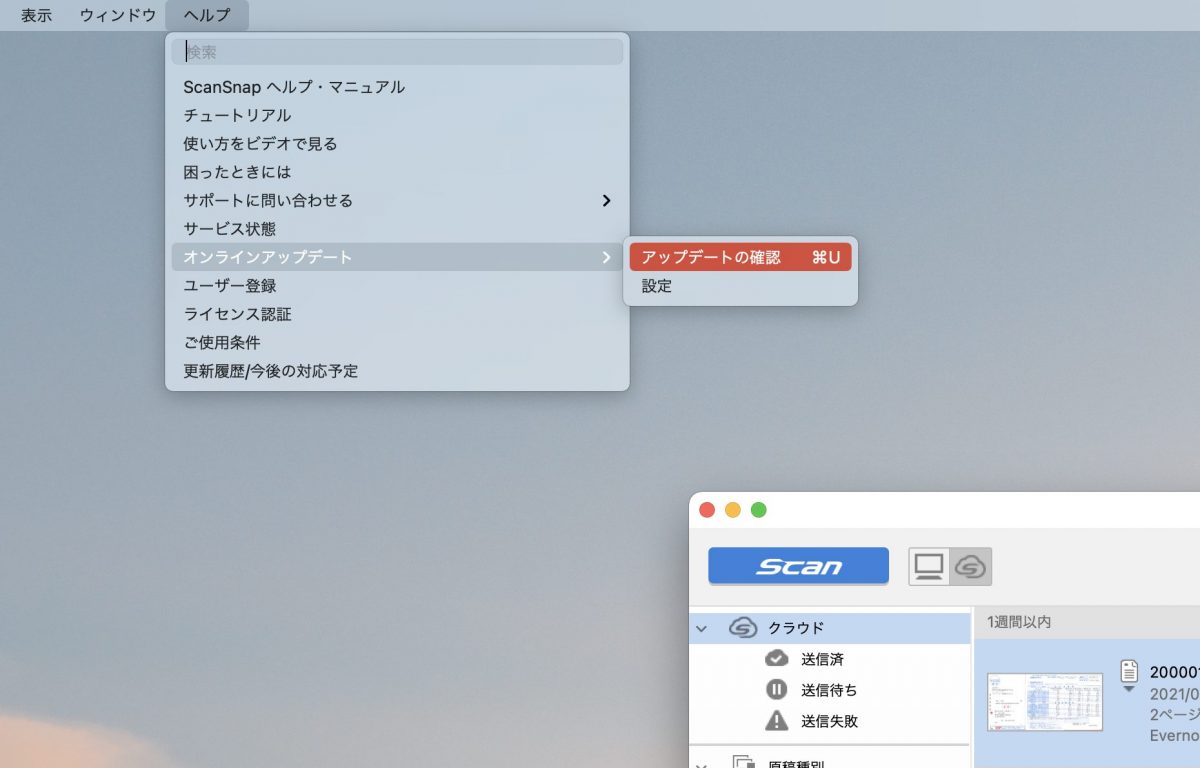The width and height of the screenshot is (1200, 768).
Task: Expand the サポートに問い合わせる submenu arrow
Action: pyautogui.click(x=606, y=201)
